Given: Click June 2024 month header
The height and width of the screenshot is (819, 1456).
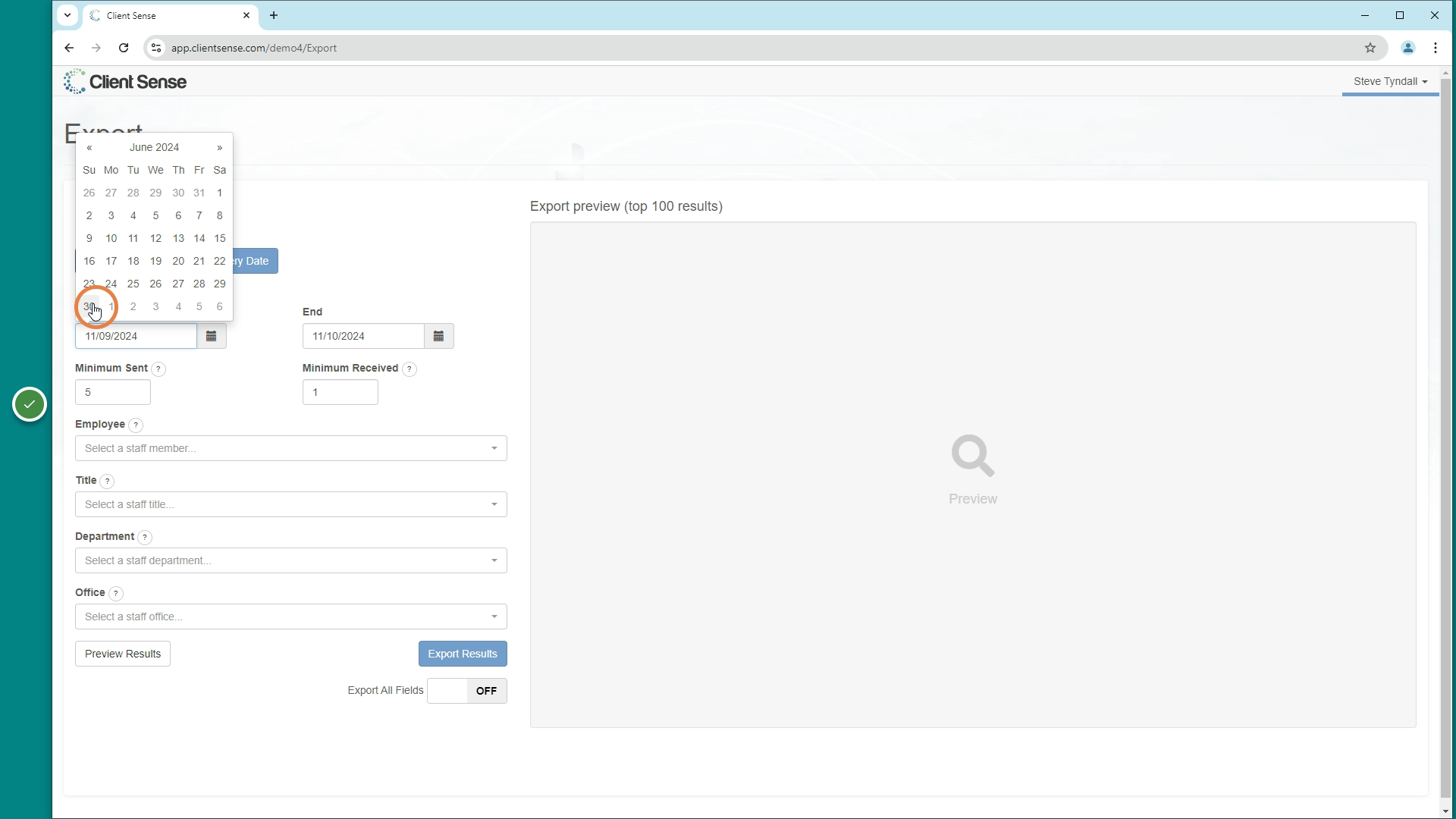Looking at the screenshot, I should [x=155, y=148].
